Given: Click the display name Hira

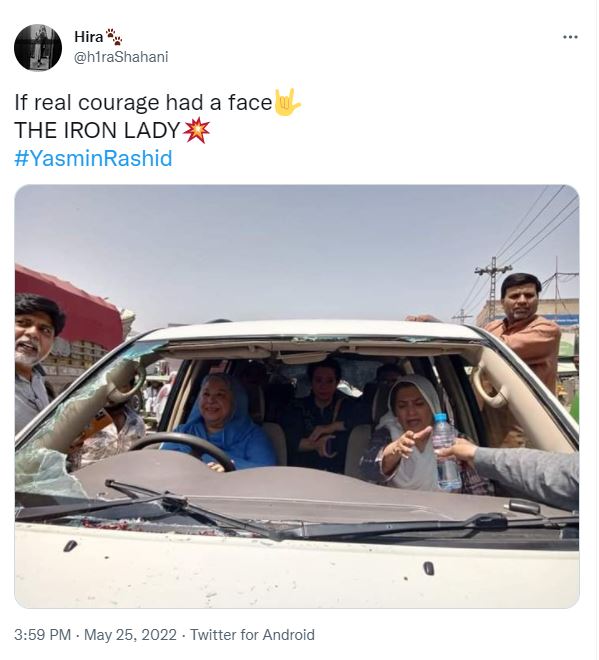Looking at the screenshot, I should [x=88, y=37].
